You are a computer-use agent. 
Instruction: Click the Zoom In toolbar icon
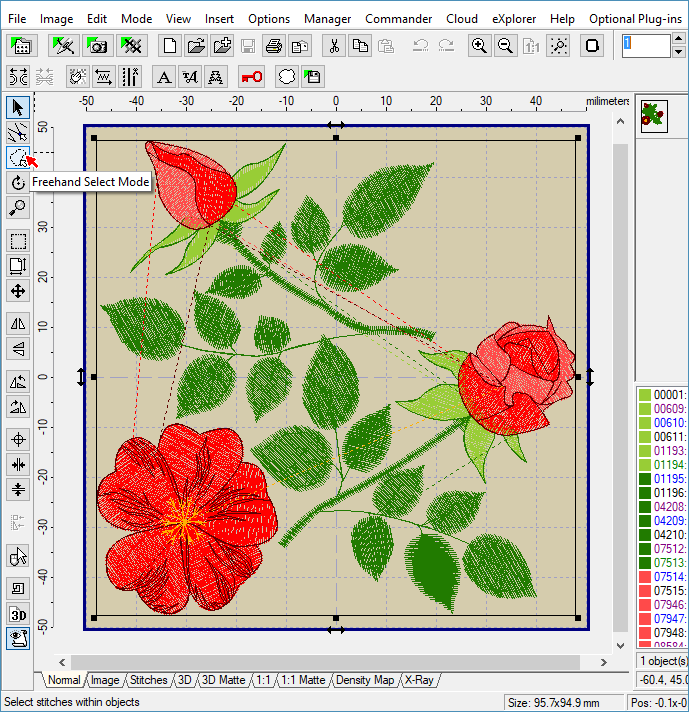[x=480, y=46]
